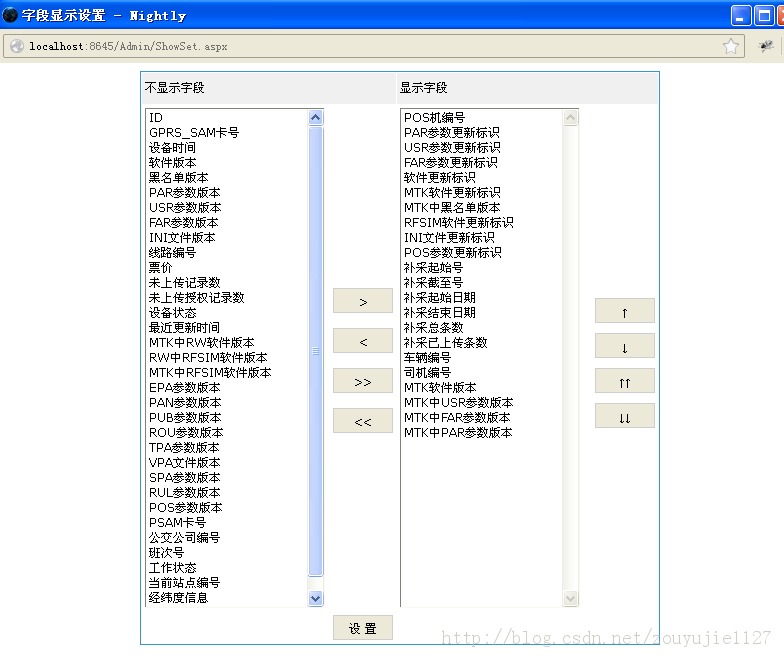Select INI文件更新标识 in right list
The image size is (784, 658).
pyautogui.click(x=482, y=238)
